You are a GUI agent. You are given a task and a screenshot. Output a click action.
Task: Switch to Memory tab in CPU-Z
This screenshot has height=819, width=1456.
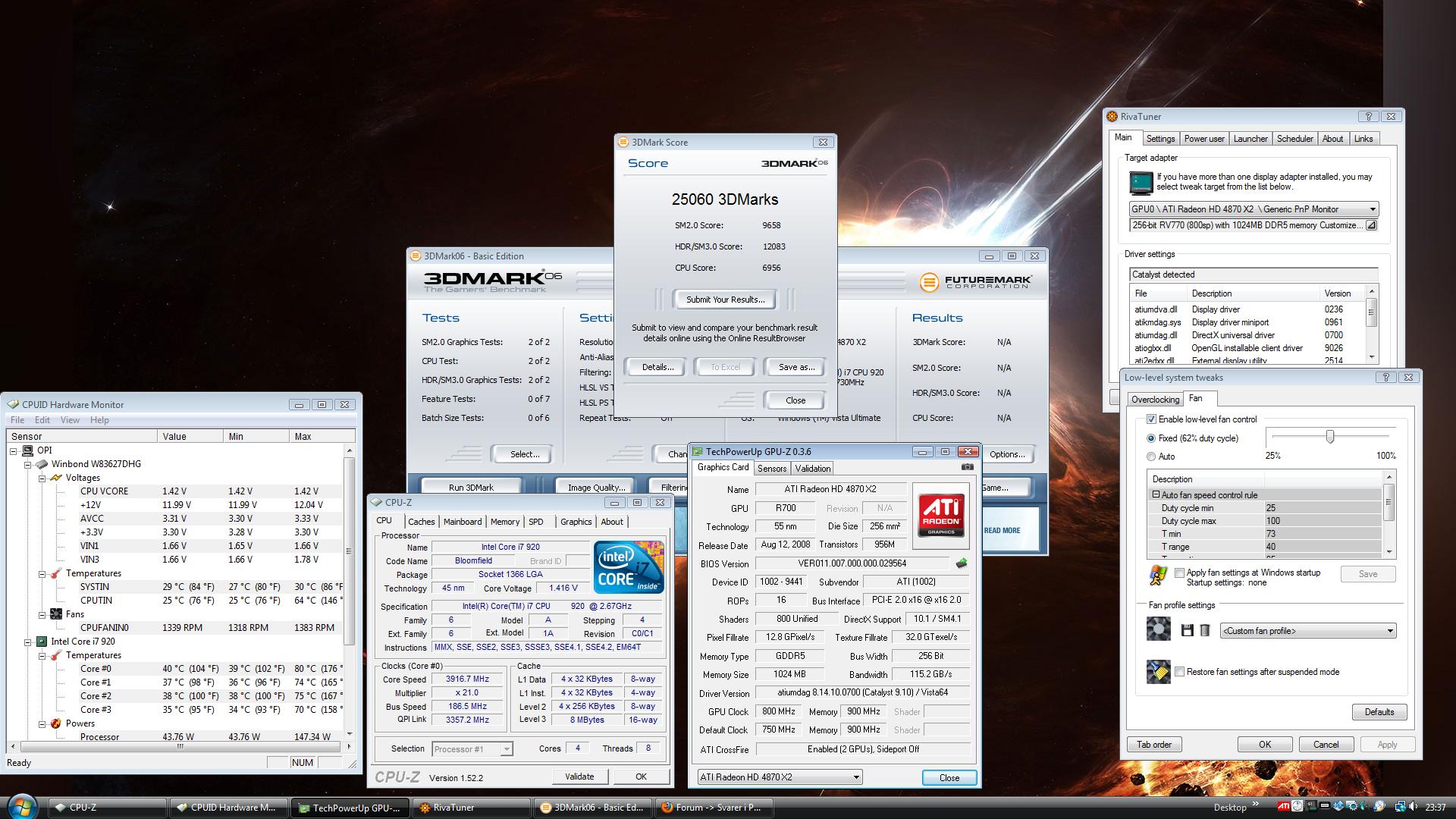point(504,522)
